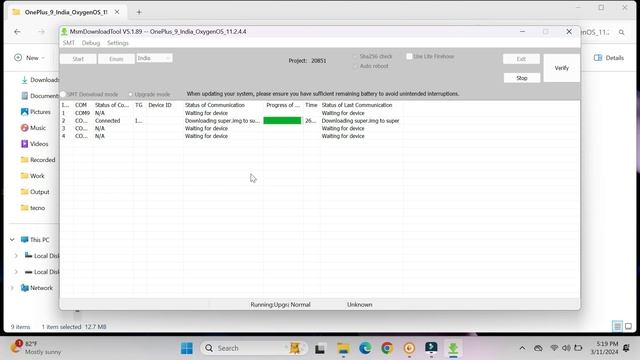Launch Microsoft Edge from the taskbar
This screenshot has width=640, height=360.
pos(365,348)
